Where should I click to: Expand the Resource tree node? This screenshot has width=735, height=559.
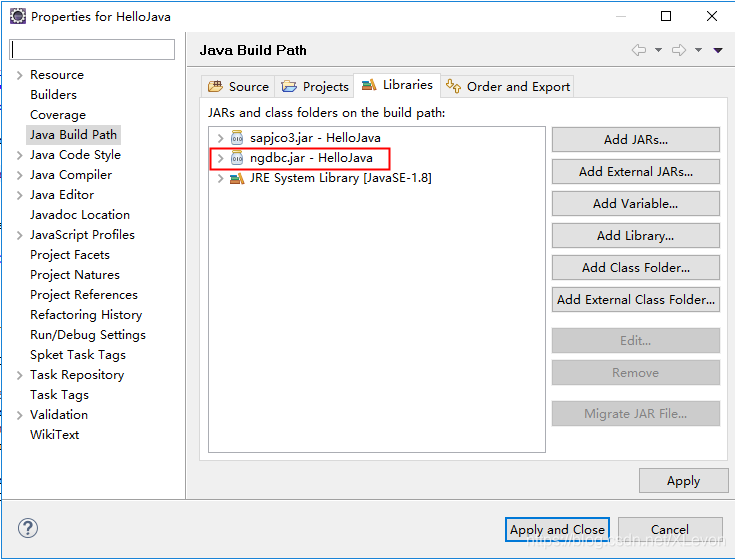click(x=19, y=75)
